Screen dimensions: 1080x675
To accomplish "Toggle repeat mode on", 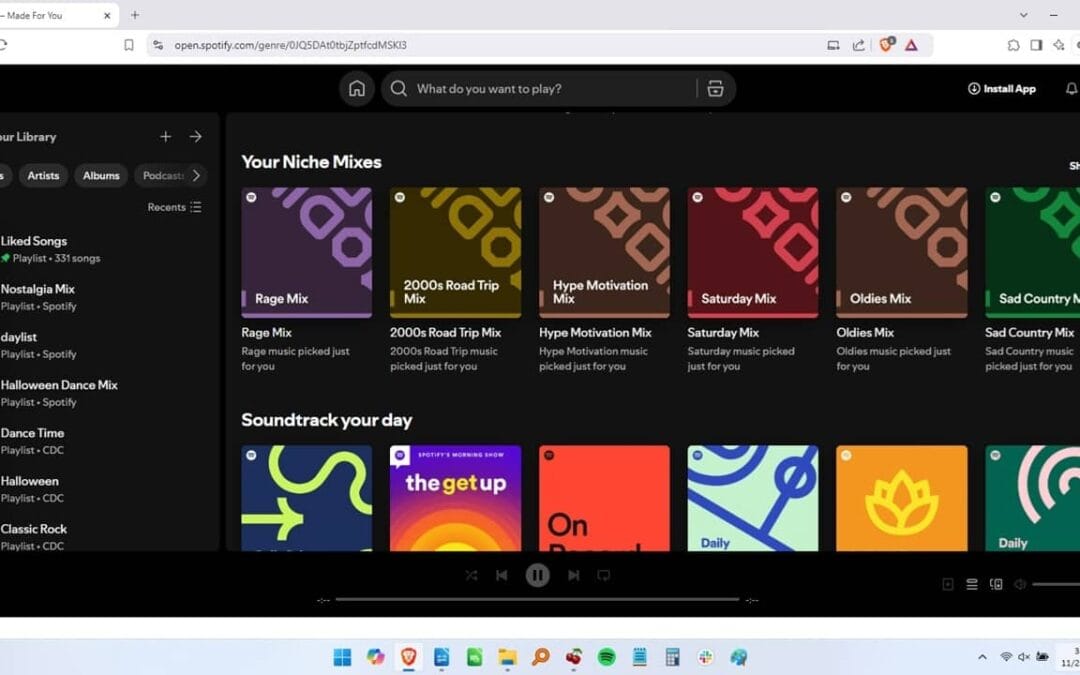I will (604, 575).
